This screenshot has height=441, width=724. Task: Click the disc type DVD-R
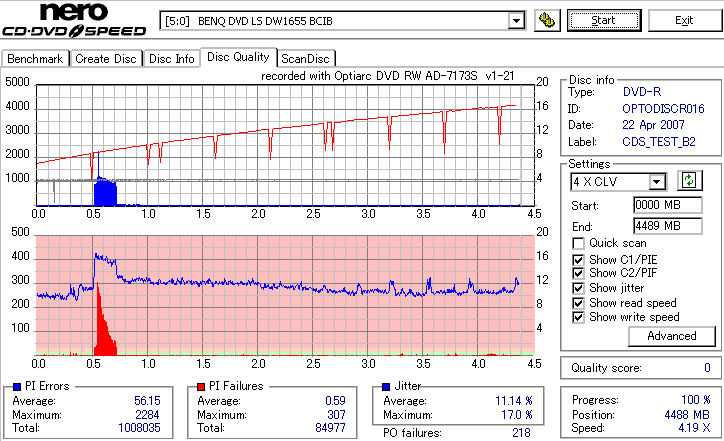[x=642, y=92]
